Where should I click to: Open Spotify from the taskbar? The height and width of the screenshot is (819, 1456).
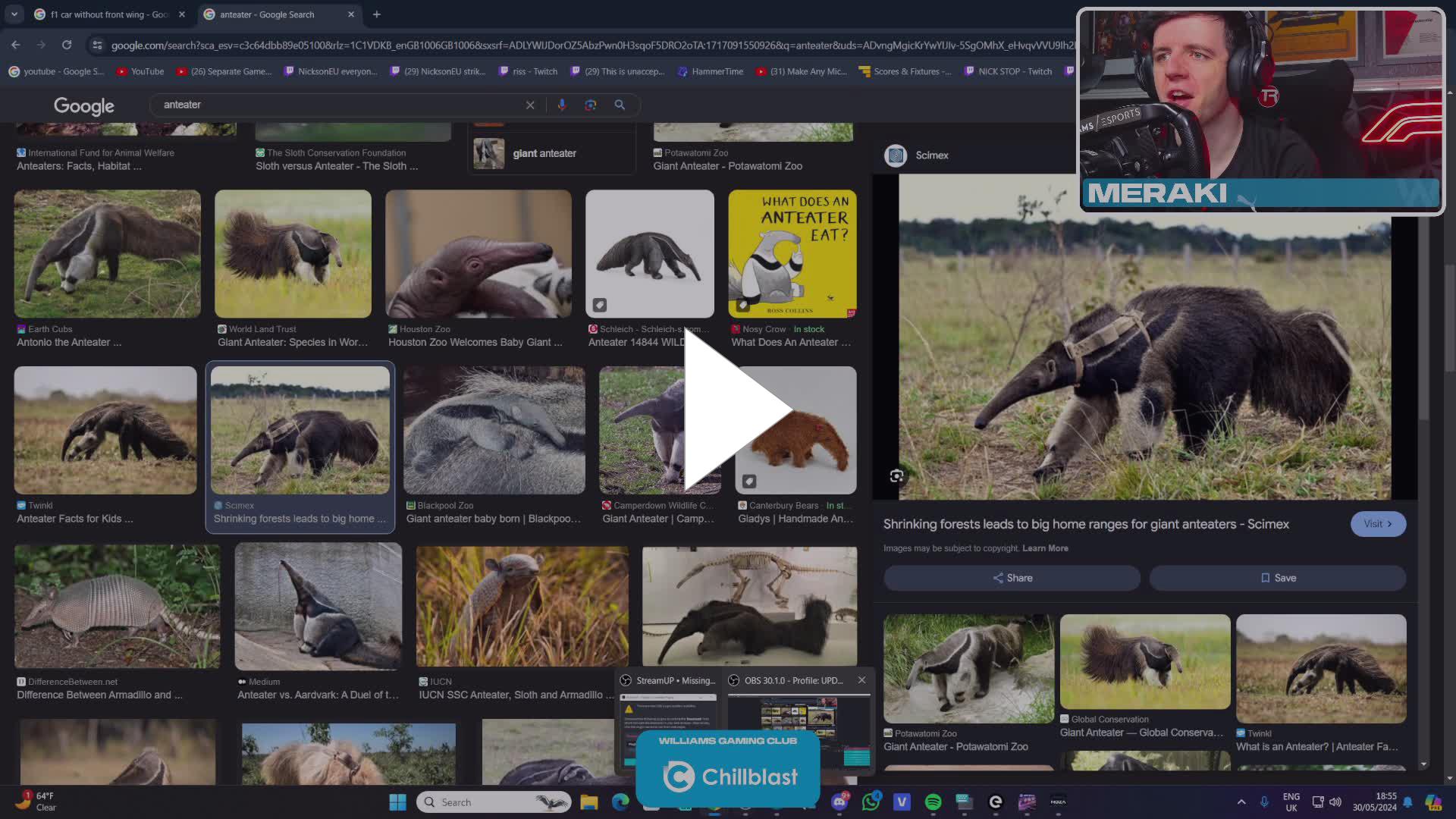click(934, 802)
